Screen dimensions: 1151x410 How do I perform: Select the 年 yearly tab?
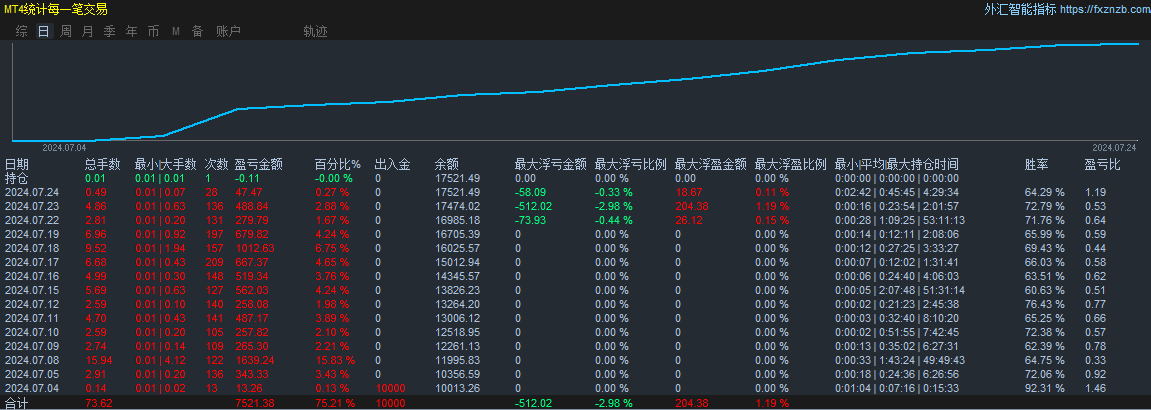pyautogui.click(x=131, y=32)
